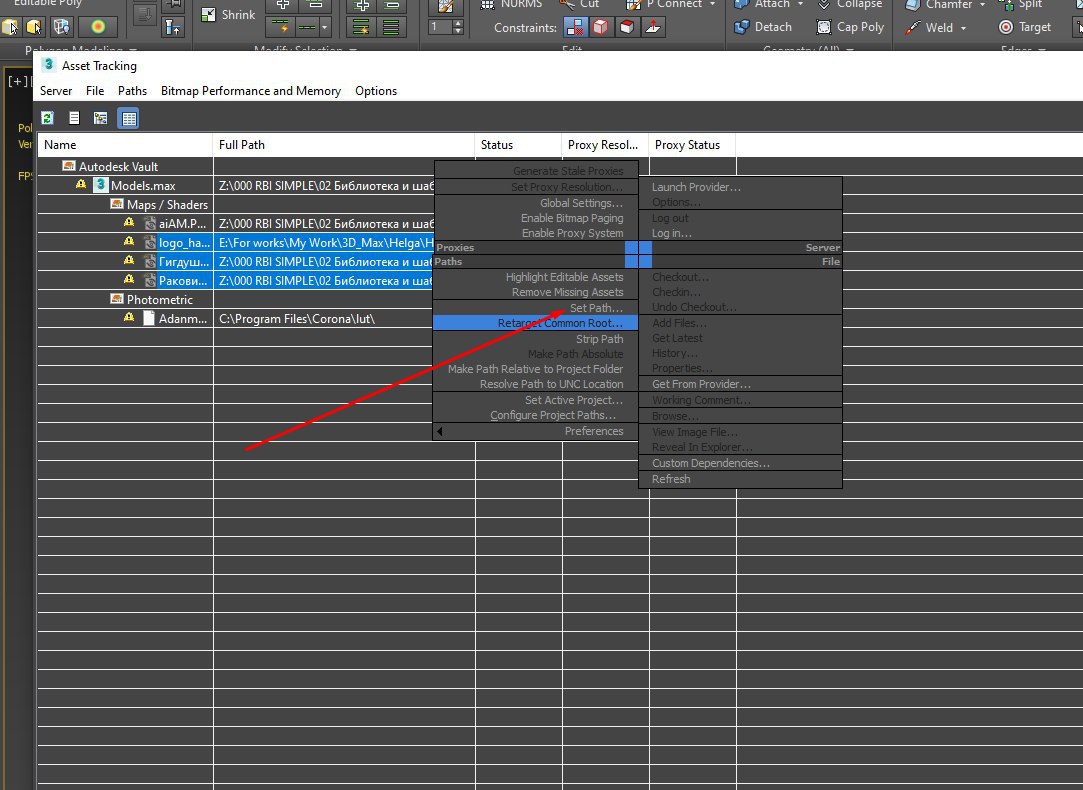Click first yellow cube icon in Polygon Modeling panel
Screen dimensions: 1083x790
pos(10,27)
